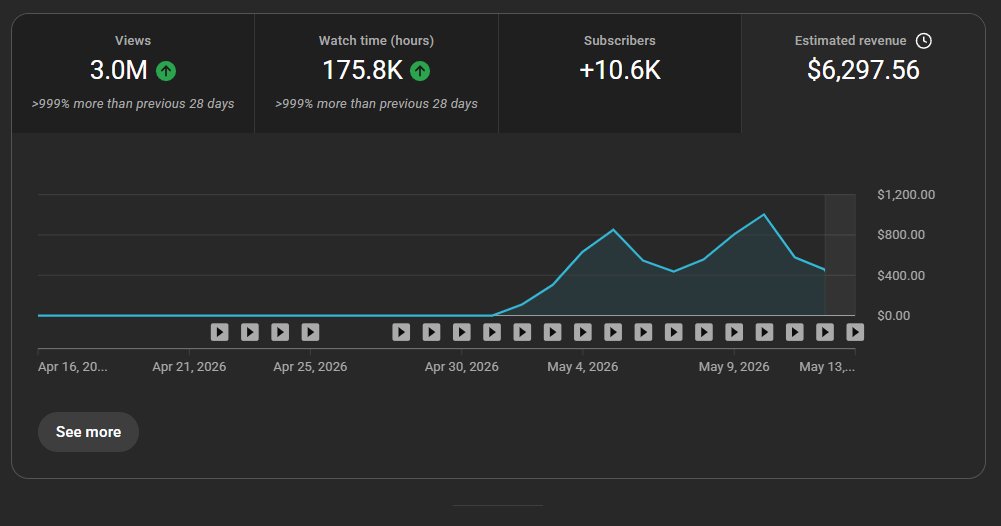Click the Apr 25, 2026 date label
The image size is (1001, 526).
(x=310, y=366)
